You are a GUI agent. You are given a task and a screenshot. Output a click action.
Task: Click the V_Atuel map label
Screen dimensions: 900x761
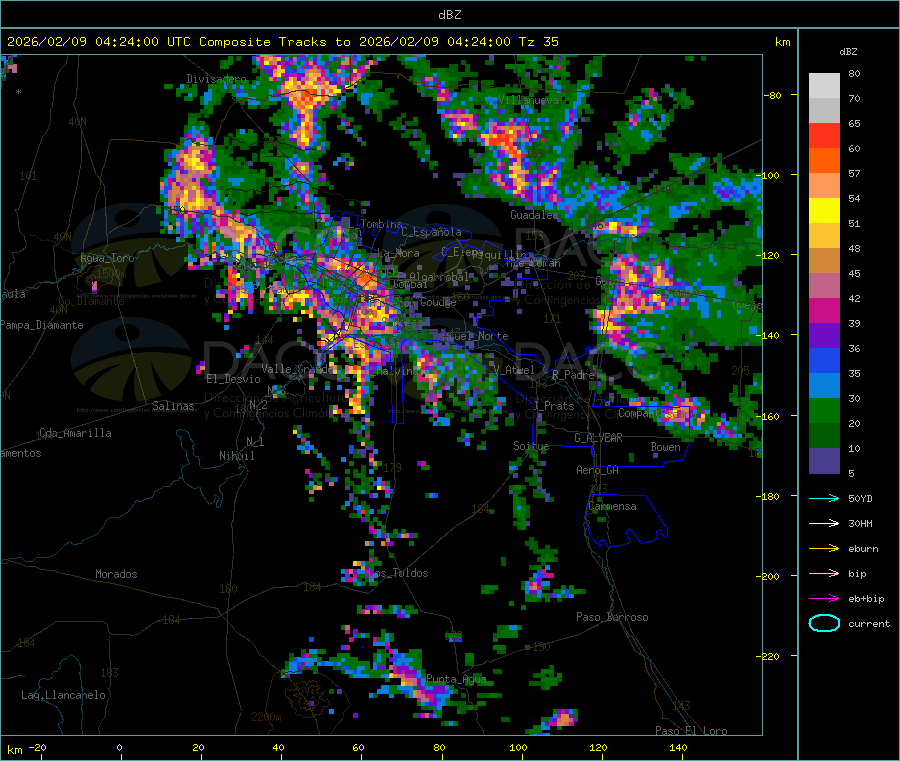514,370
